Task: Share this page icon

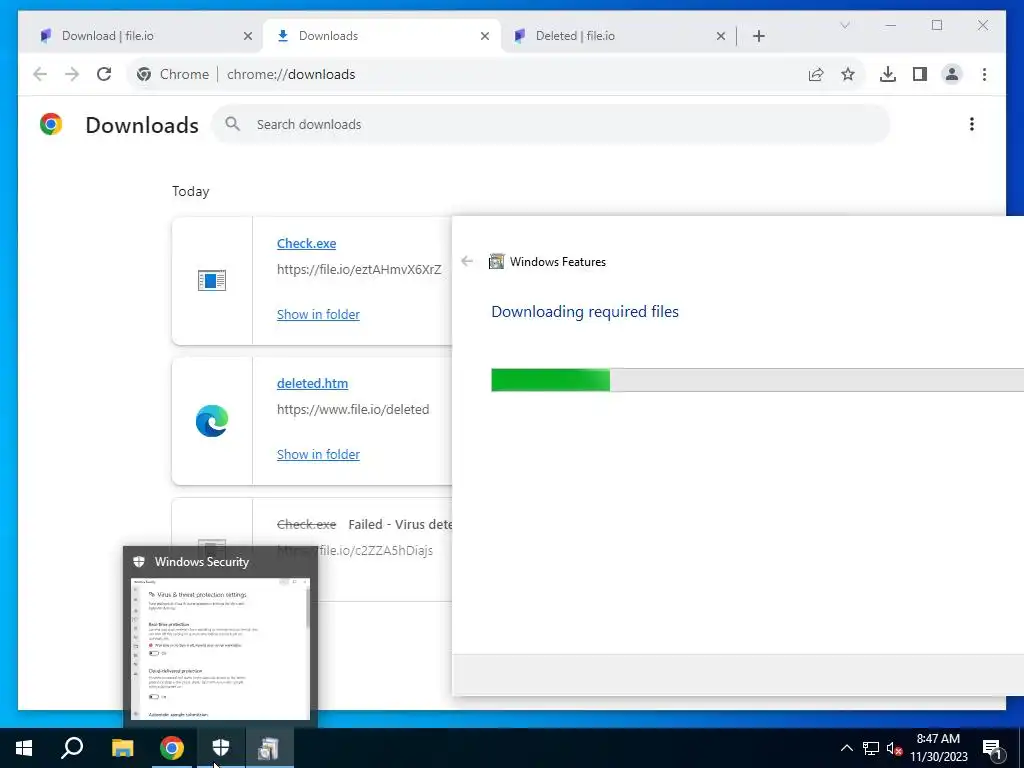Action: (x=816, y=74)
